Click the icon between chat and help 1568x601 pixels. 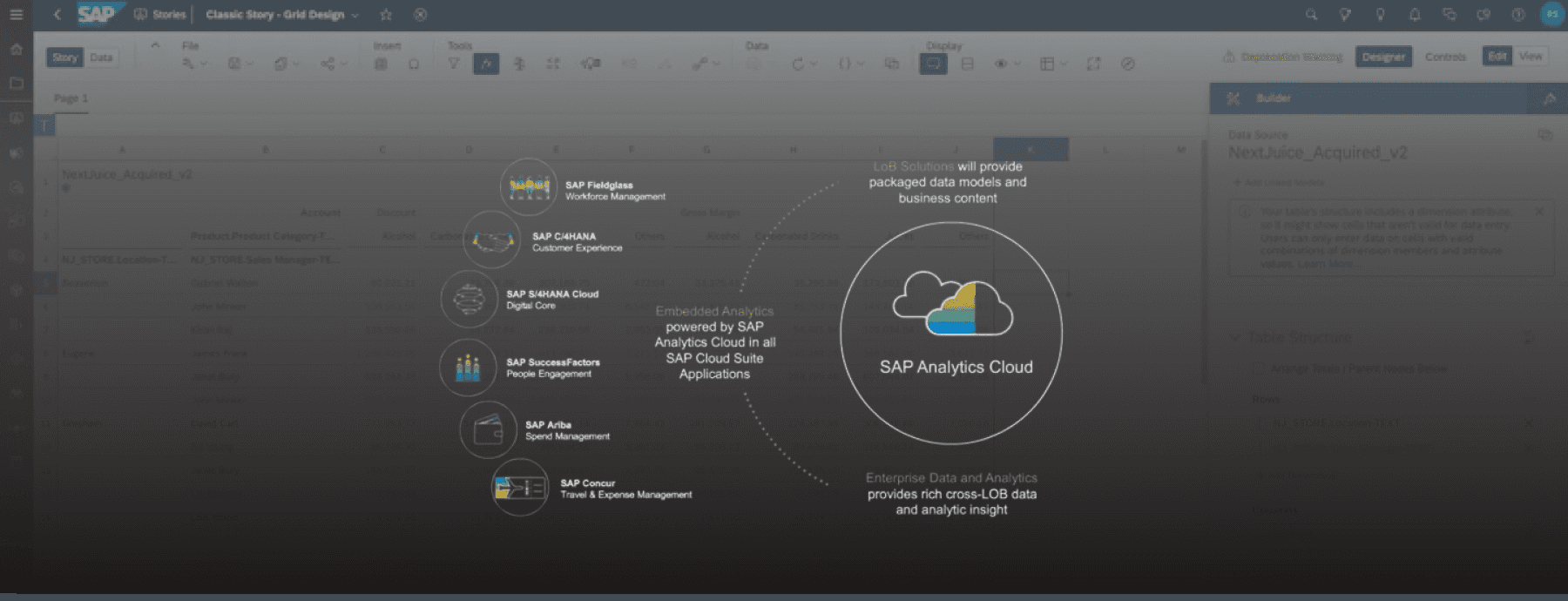[1484, 15]
